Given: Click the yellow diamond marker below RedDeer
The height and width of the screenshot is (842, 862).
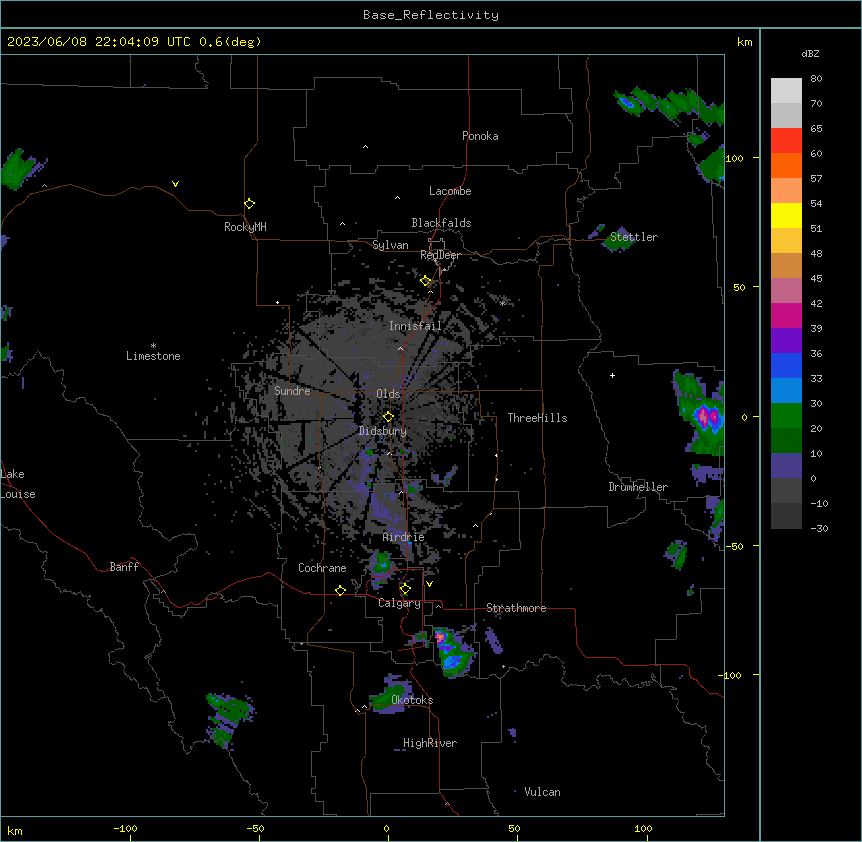Looking at the screenshot, I should 426,281.
